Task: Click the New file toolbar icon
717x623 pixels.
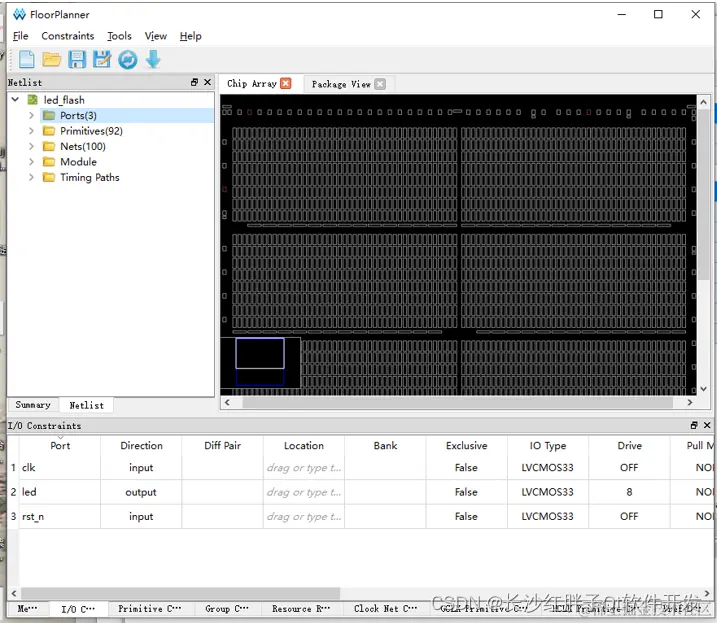Action: [x=27, y=59]
